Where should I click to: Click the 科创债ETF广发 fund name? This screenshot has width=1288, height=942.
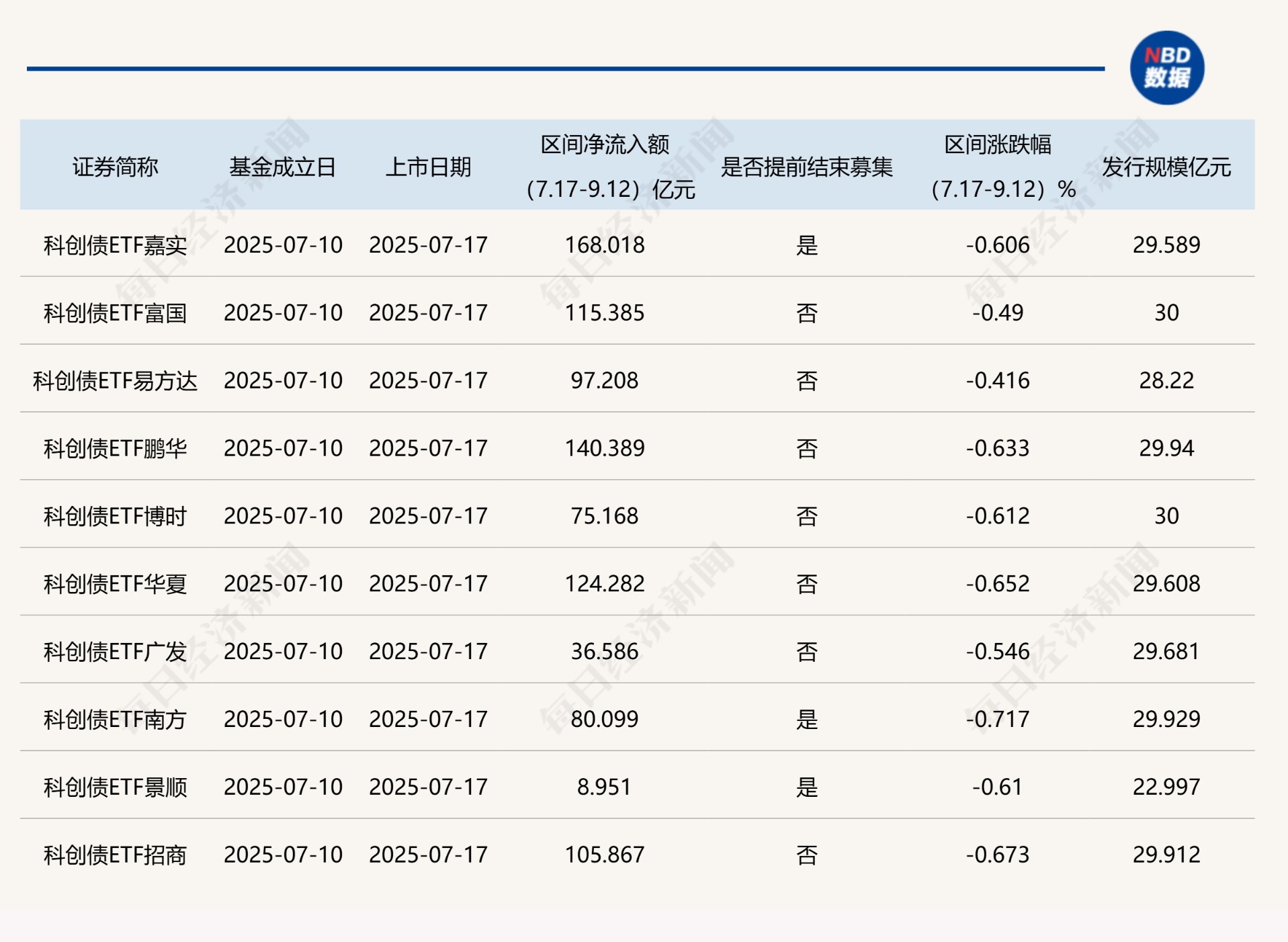coord(115,652)
